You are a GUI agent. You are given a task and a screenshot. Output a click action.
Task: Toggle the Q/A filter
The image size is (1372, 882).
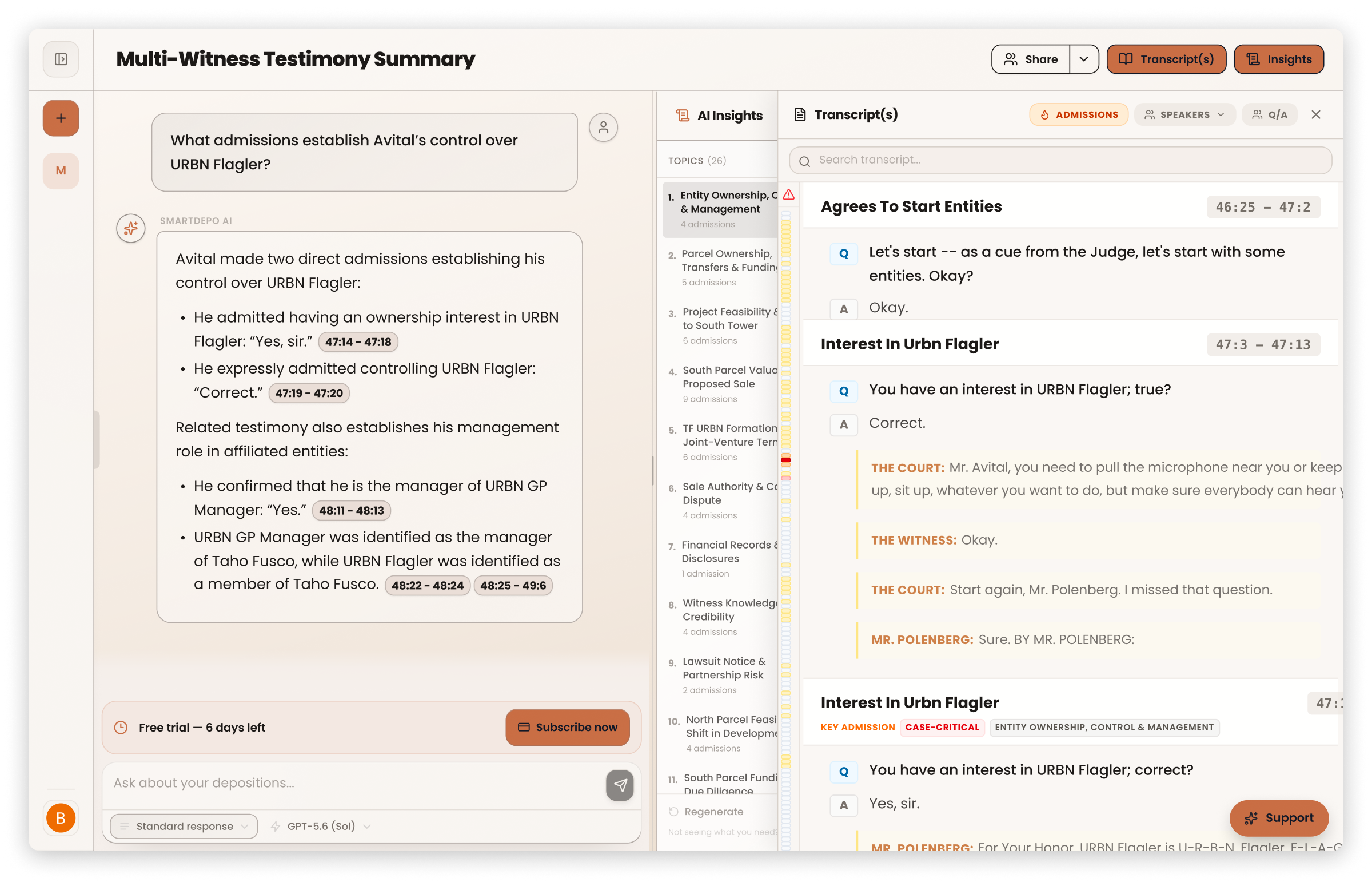(1269, 114)
